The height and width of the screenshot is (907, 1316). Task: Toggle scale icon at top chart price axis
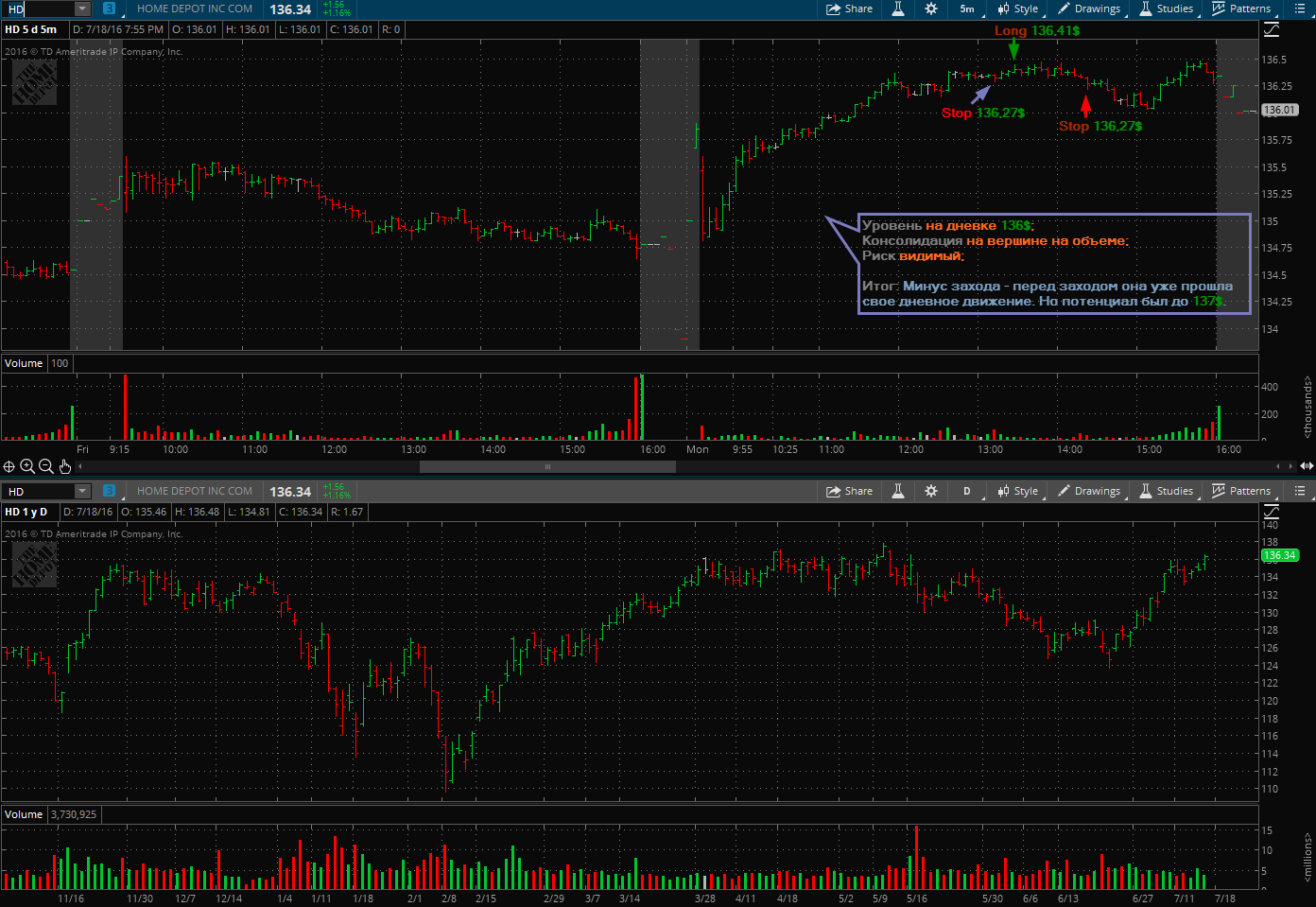tap(1272, 29)
